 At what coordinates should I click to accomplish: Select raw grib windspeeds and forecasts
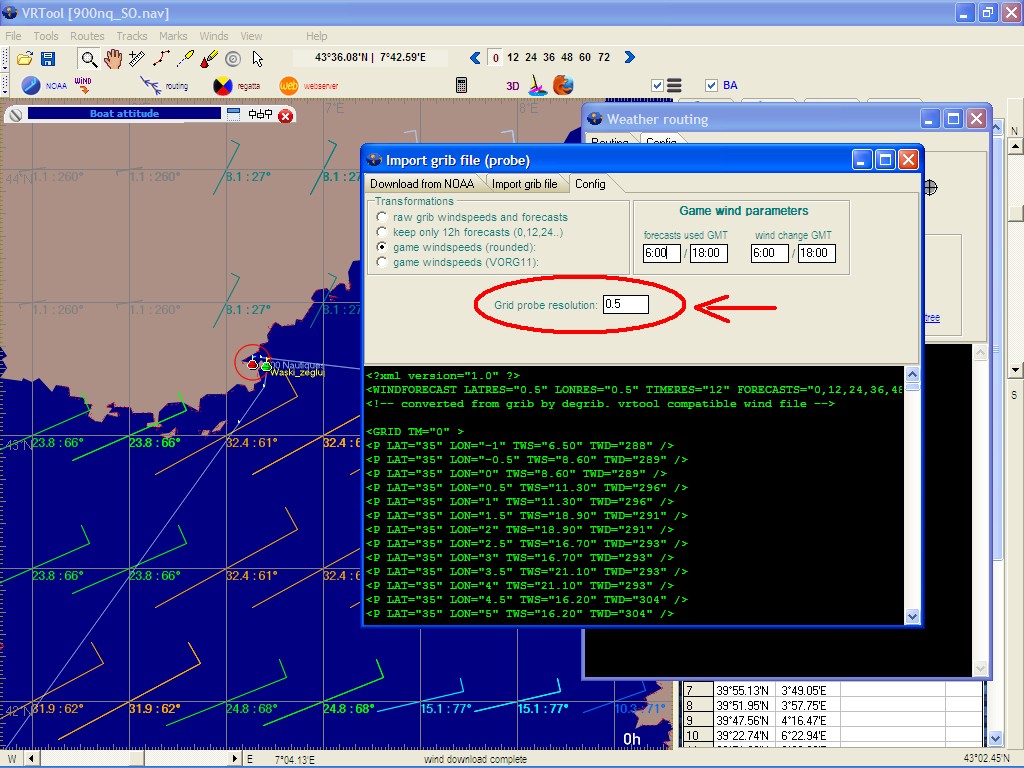click(381, 217)
